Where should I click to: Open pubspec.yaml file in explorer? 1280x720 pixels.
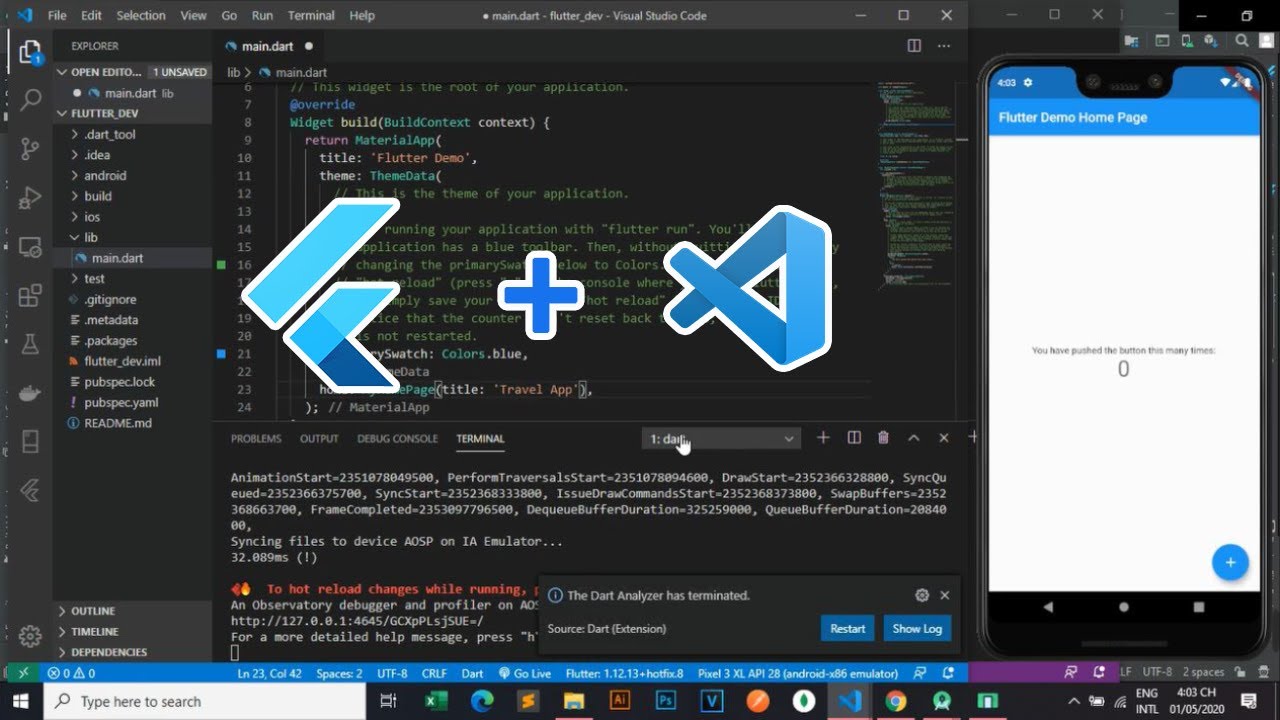click(121, 403)
